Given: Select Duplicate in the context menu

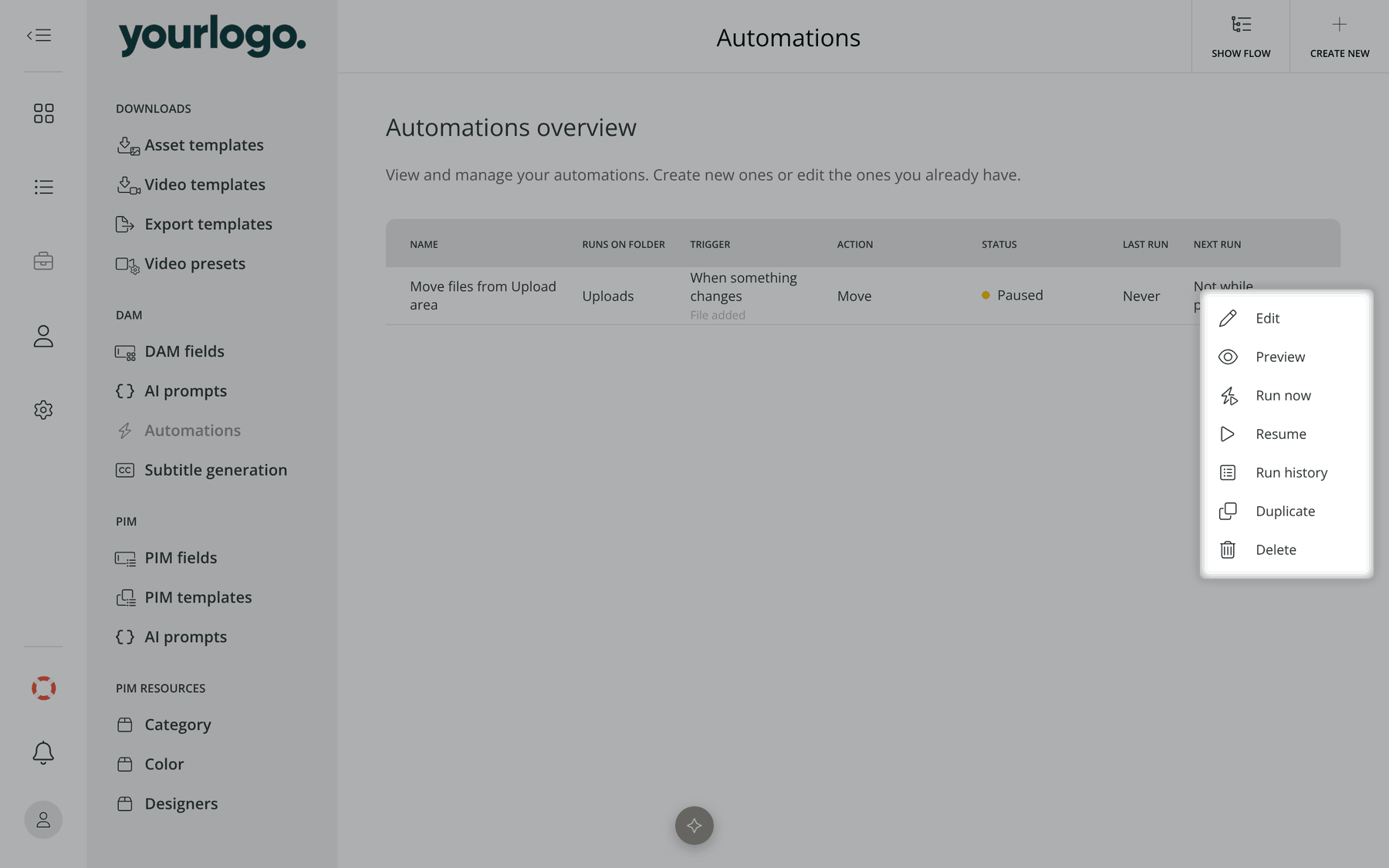Looking at the screenshot, I should point(1286,511).
